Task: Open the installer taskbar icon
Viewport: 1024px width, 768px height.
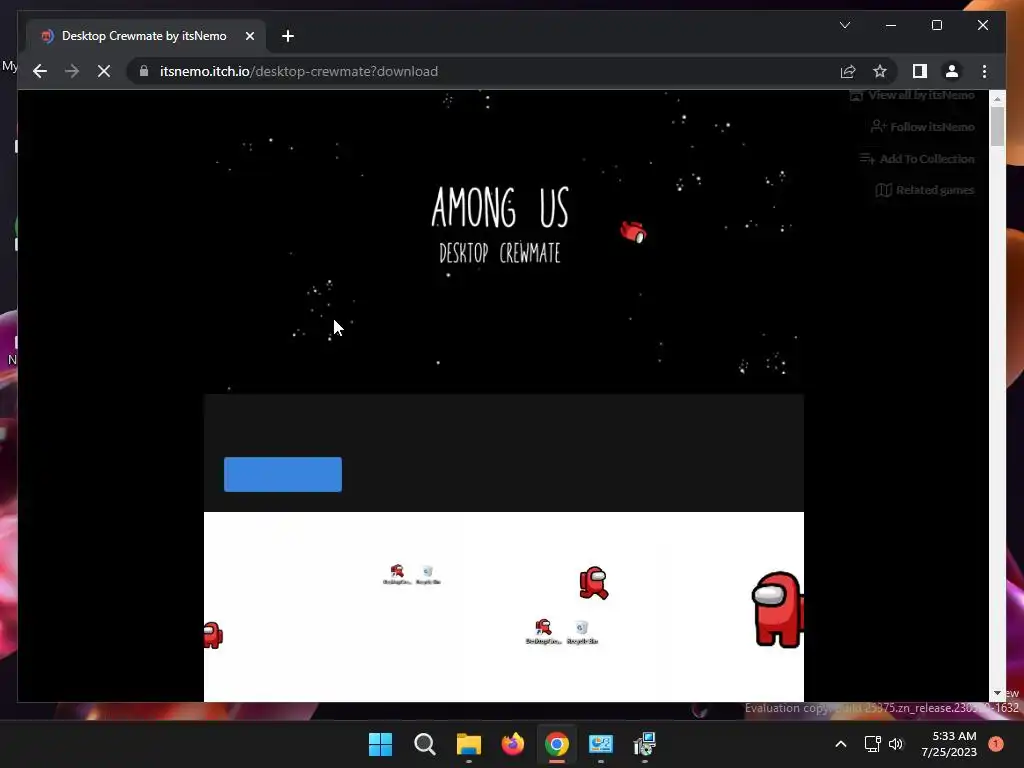Action: point(645,744)
